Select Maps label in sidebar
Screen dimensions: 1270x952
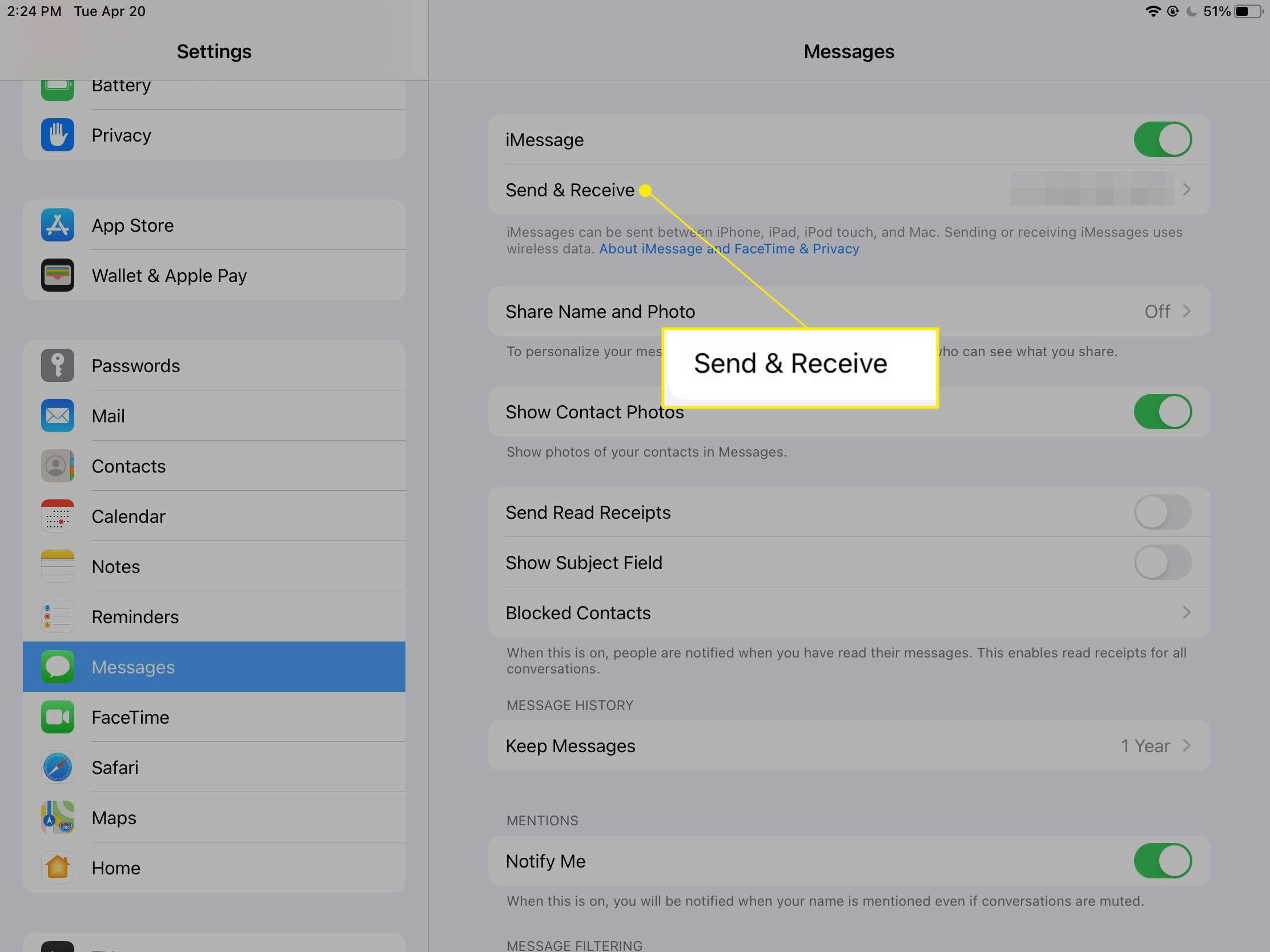114,818
